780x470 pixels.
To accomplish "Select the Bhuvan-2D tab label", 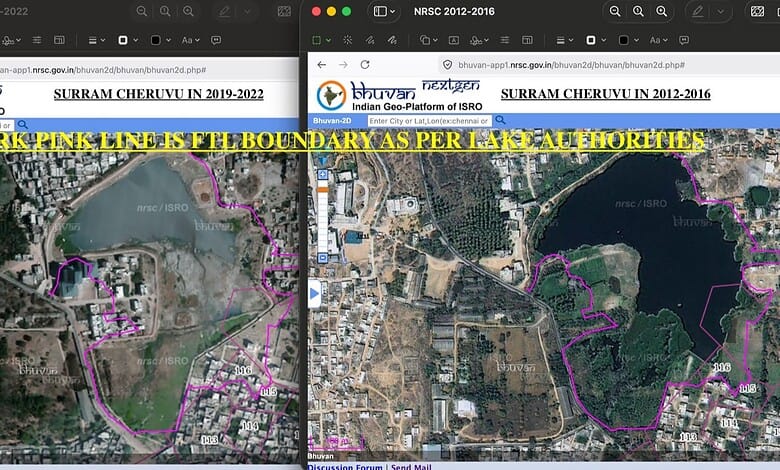I will pos(332,121).
